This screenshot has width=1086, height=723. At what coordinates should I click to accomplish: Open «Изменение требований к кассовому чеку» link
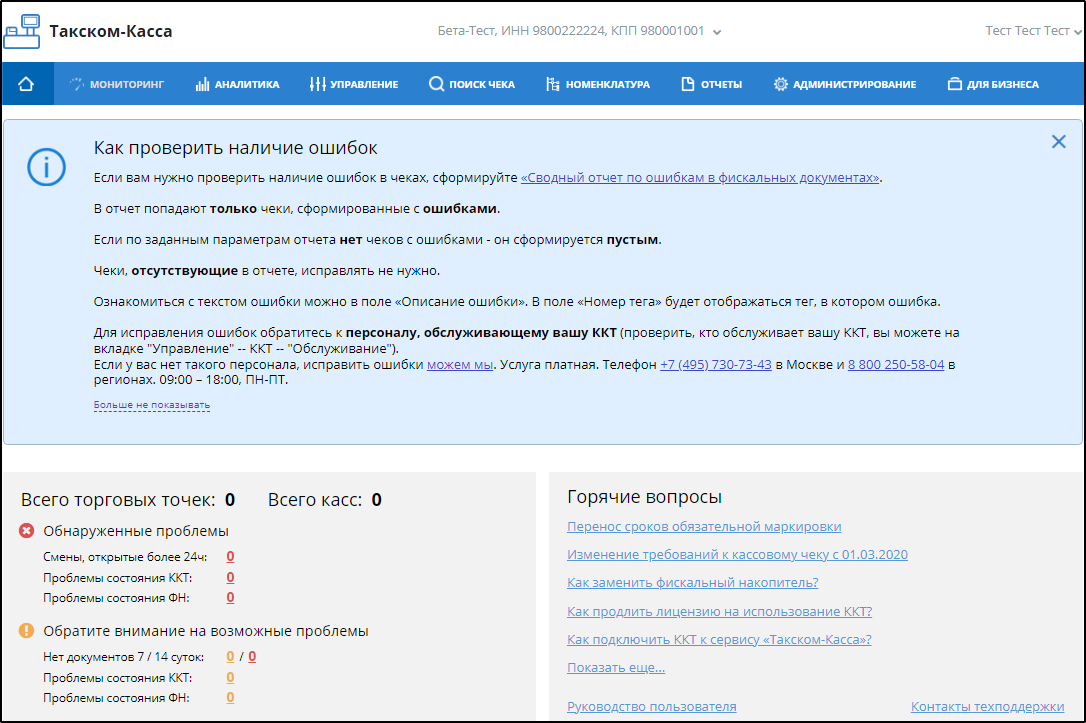click(737, 555)
